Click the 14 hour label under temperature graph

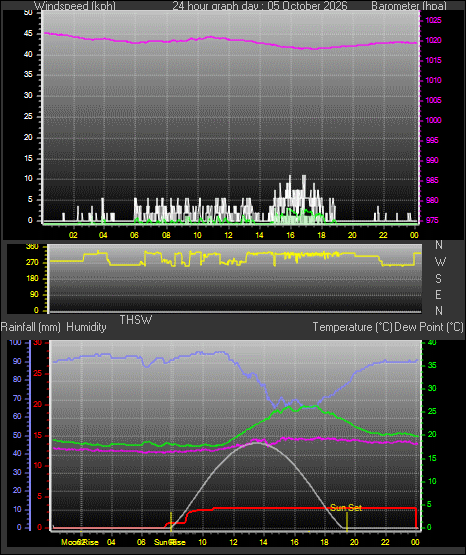[x=263, y=542]
